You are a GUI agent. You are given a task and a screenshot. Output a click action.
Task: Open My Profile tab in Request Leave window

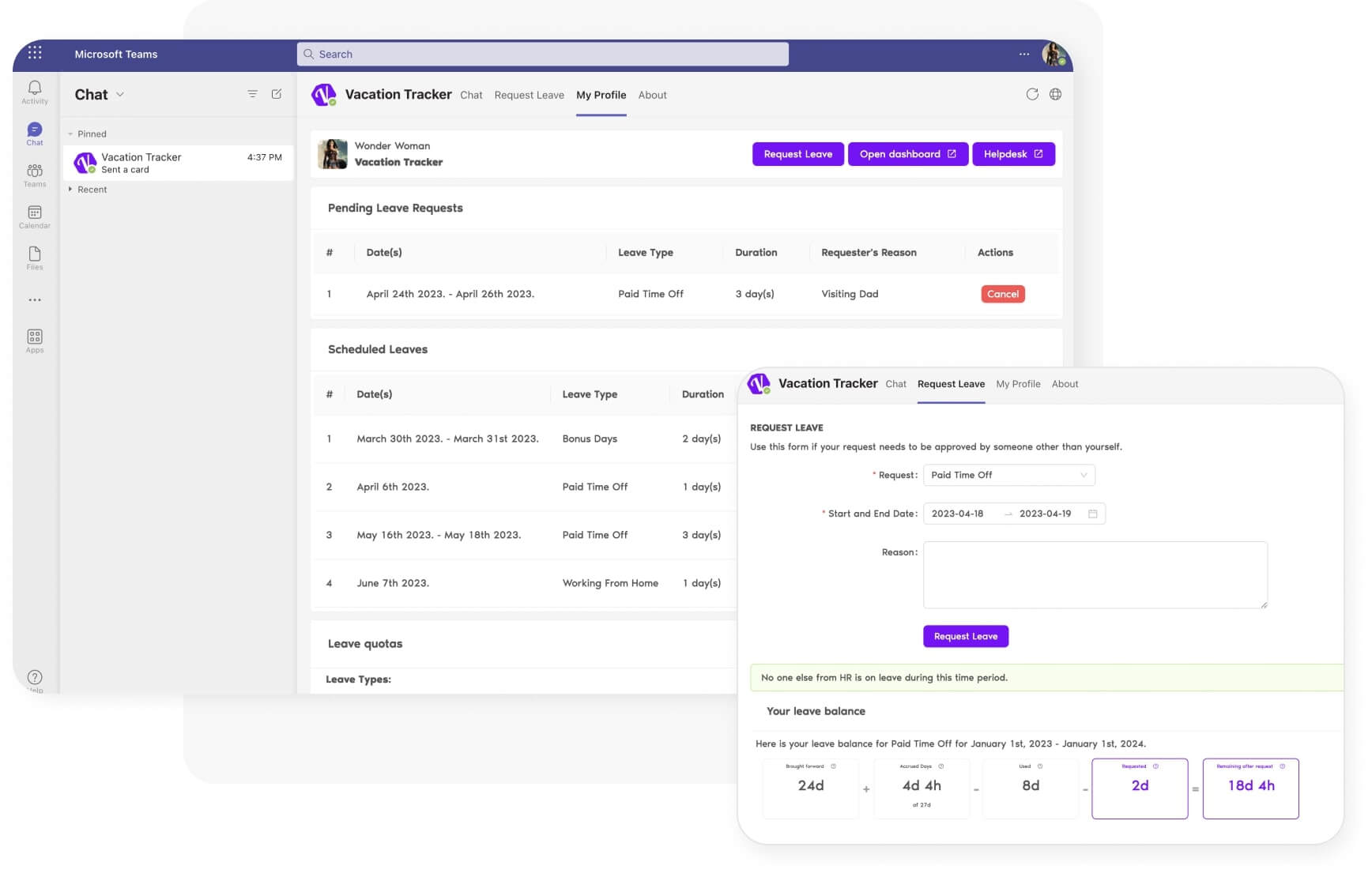[1019, 384]
